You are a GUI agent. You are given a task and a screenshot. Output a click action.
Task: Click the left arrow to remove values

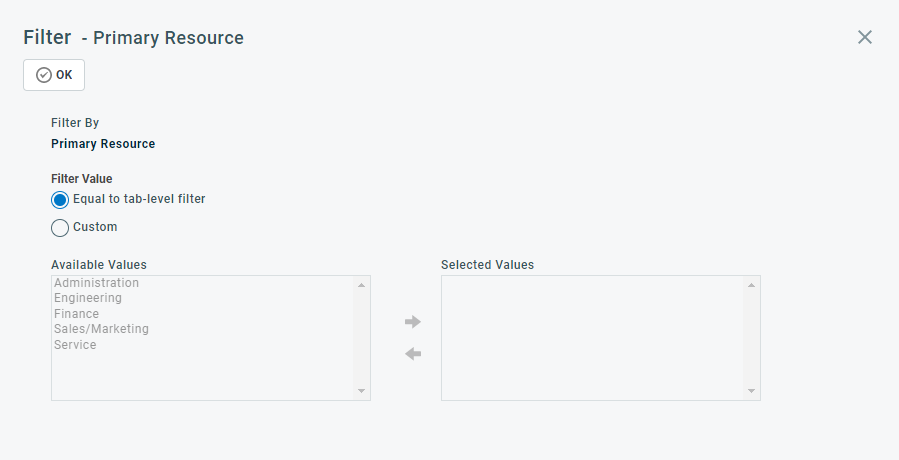413,354
